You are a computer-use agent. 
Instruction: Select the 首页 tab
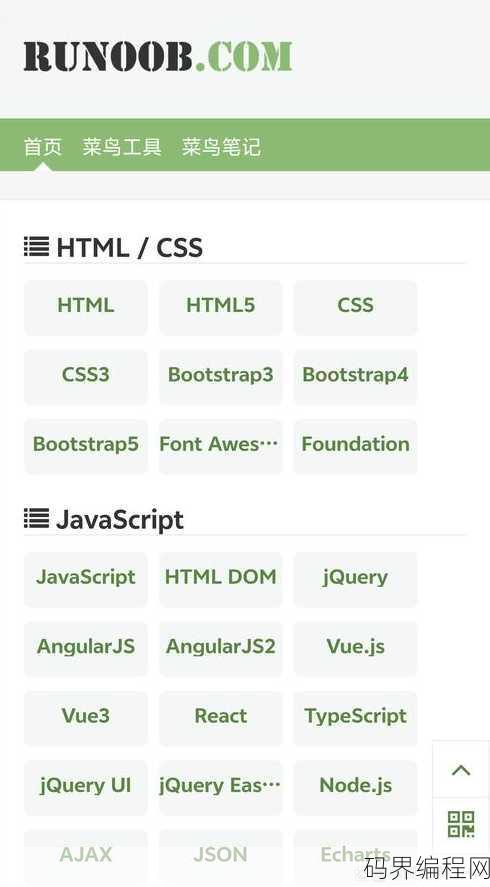click(x=43, y=147)
